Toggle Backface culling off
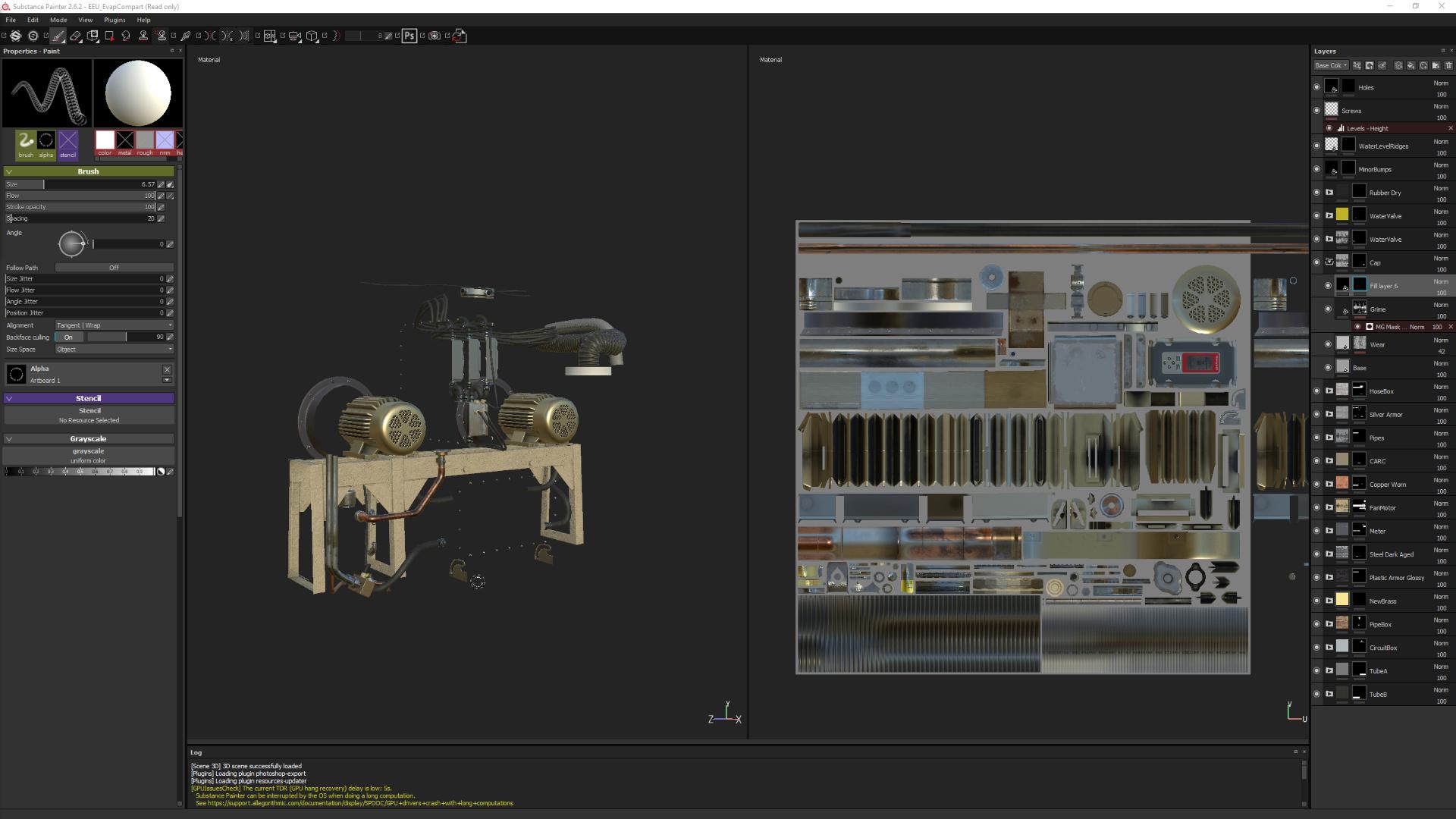 pyautogui.click(x=69, y=337)
